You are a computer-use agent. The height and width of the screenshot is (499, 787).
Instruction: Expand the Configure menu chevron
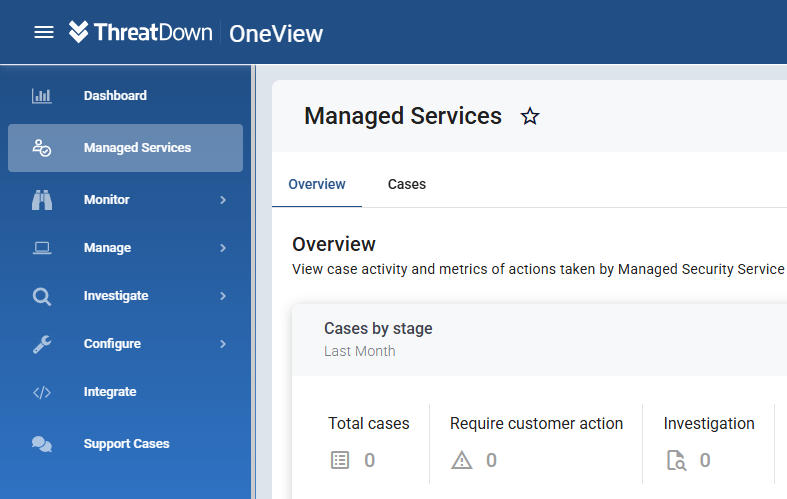(223, 344)
